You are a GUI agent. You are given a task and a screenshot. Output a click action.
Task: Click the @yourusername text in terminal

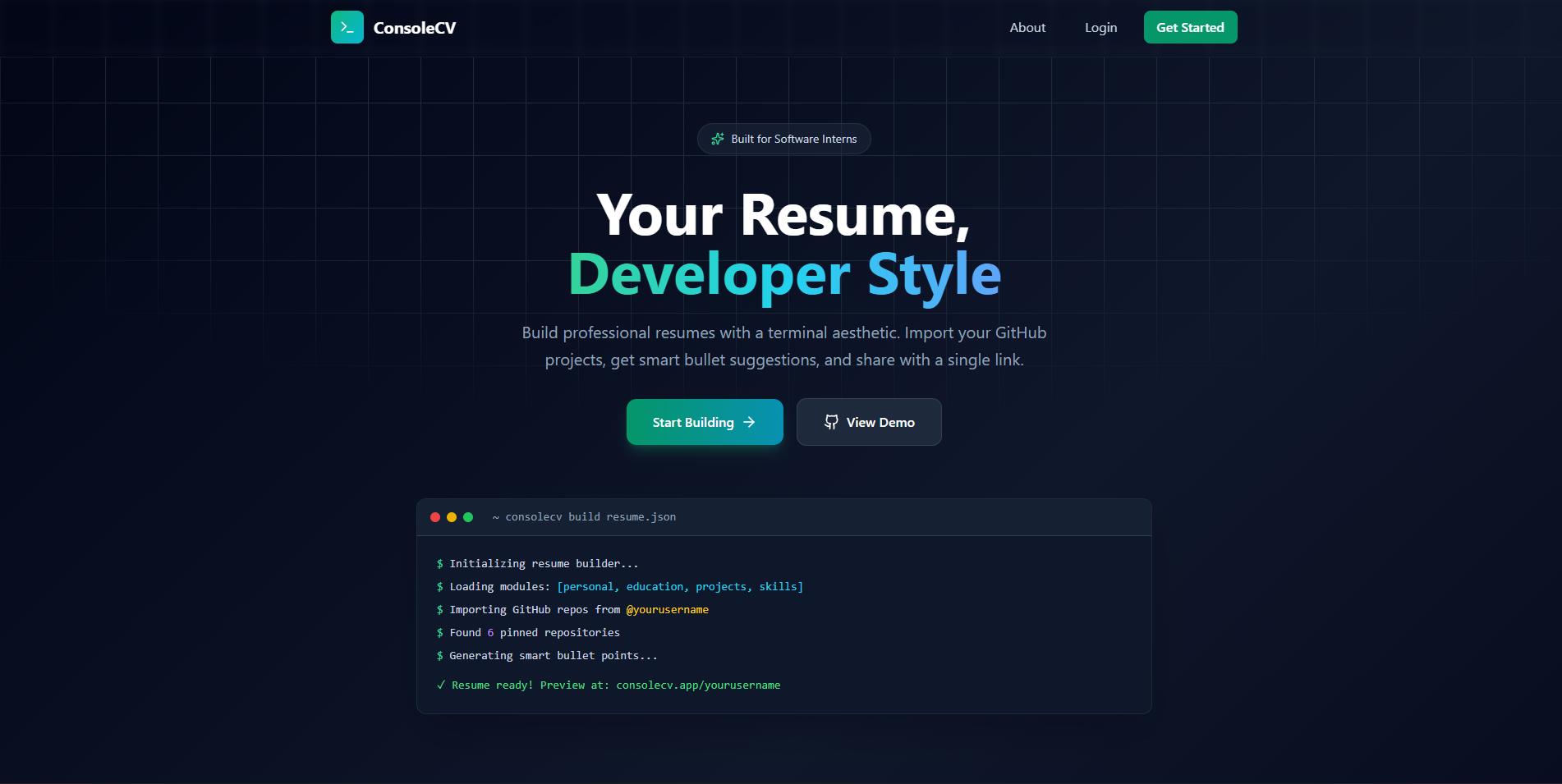coord(668,609)
